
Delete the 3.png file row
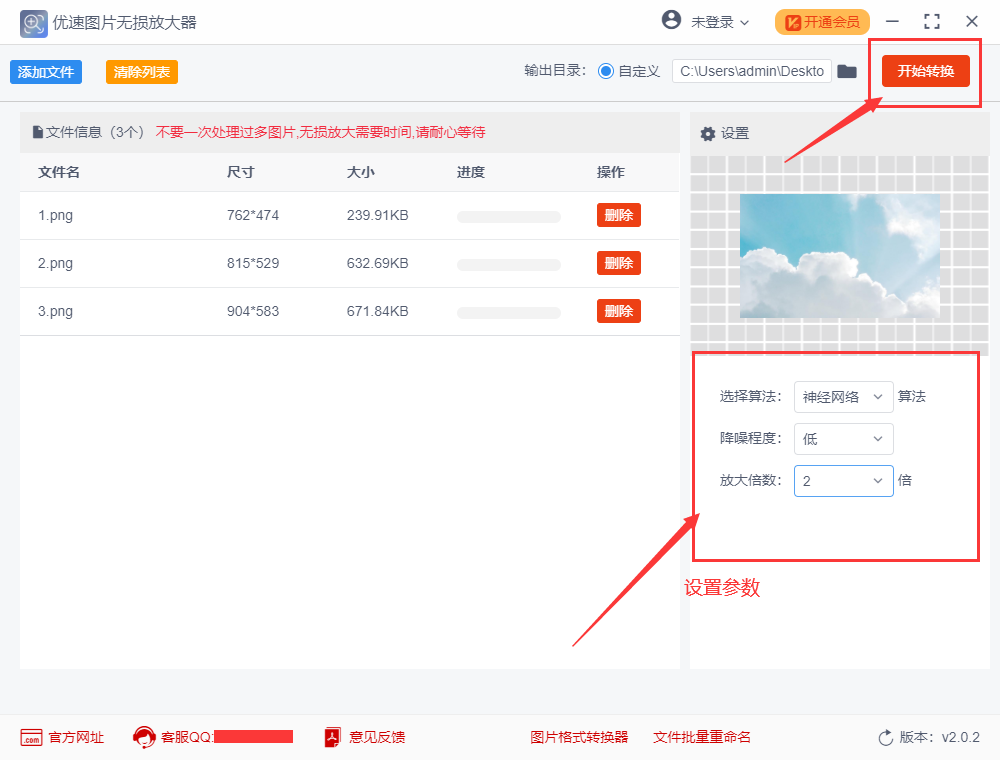point(619,311)
